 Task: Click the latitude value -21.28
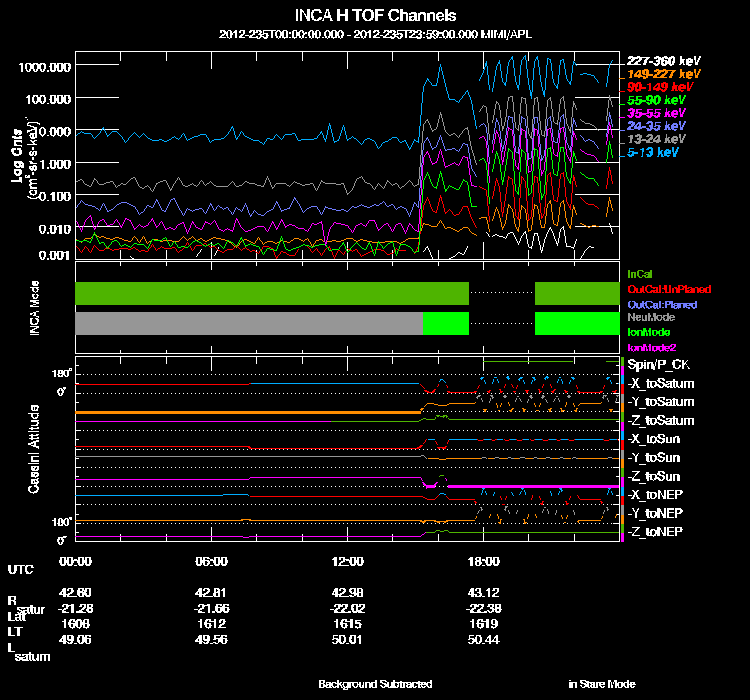click(75, 608)
